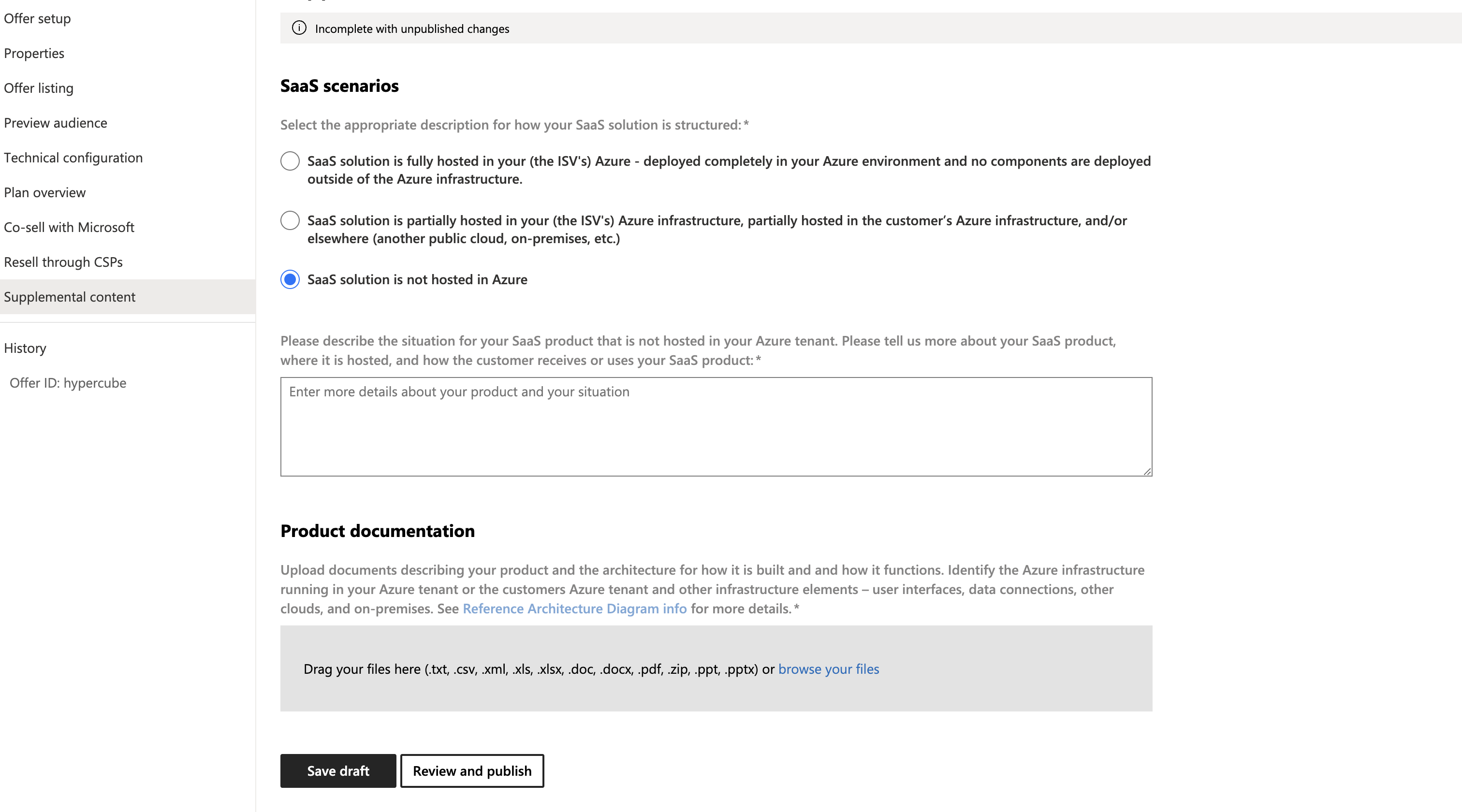Open Technical configuration
Screen dimensions: 1462x812
point(73,158)
